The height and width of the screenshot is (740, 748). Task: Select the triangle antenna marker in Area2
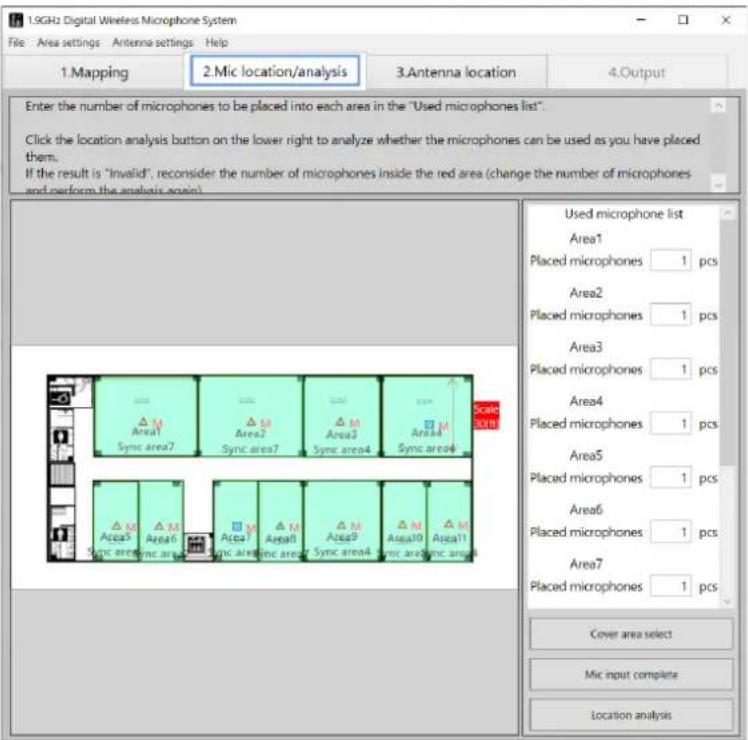(x=251, y=421)
